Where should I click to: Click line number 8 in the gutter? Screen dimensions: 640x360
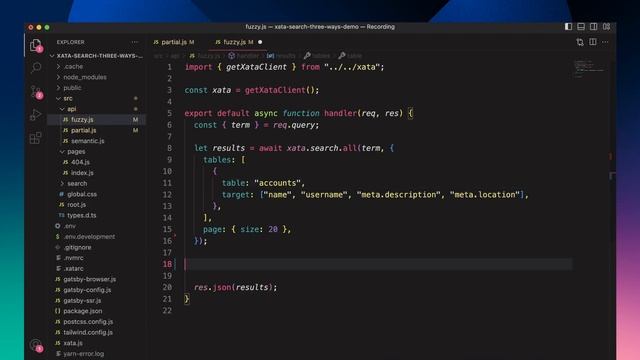[169, 148]
